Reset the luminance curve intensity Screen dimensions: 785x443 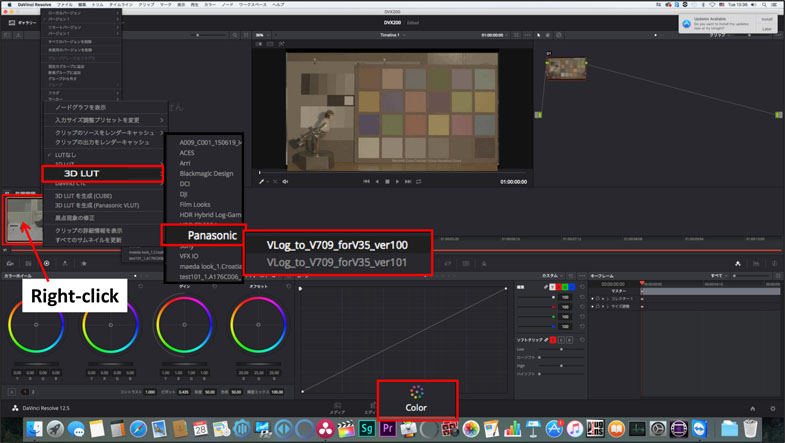(x=582, y=297)
